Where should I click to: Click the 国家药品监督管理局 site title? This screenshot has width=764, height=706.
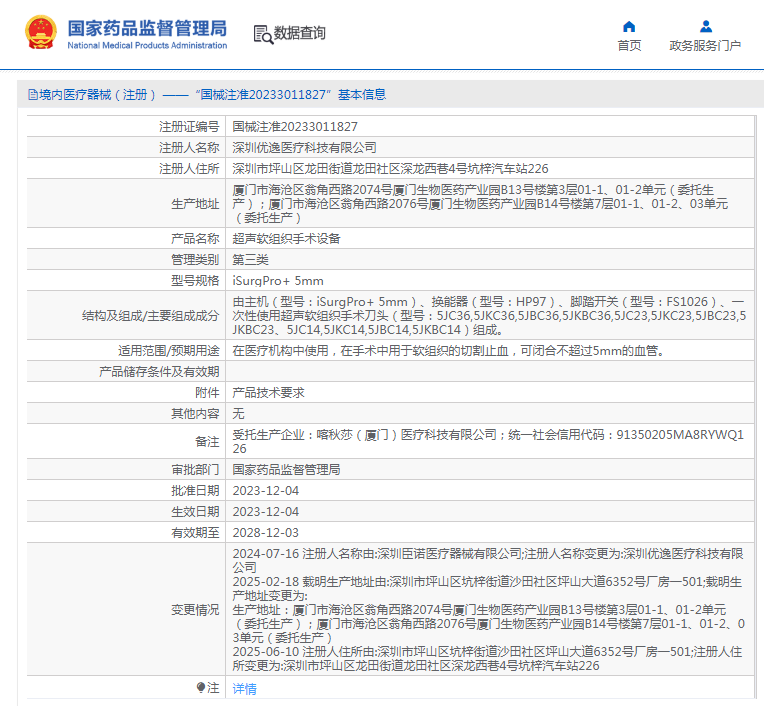[x=147, y=27]
